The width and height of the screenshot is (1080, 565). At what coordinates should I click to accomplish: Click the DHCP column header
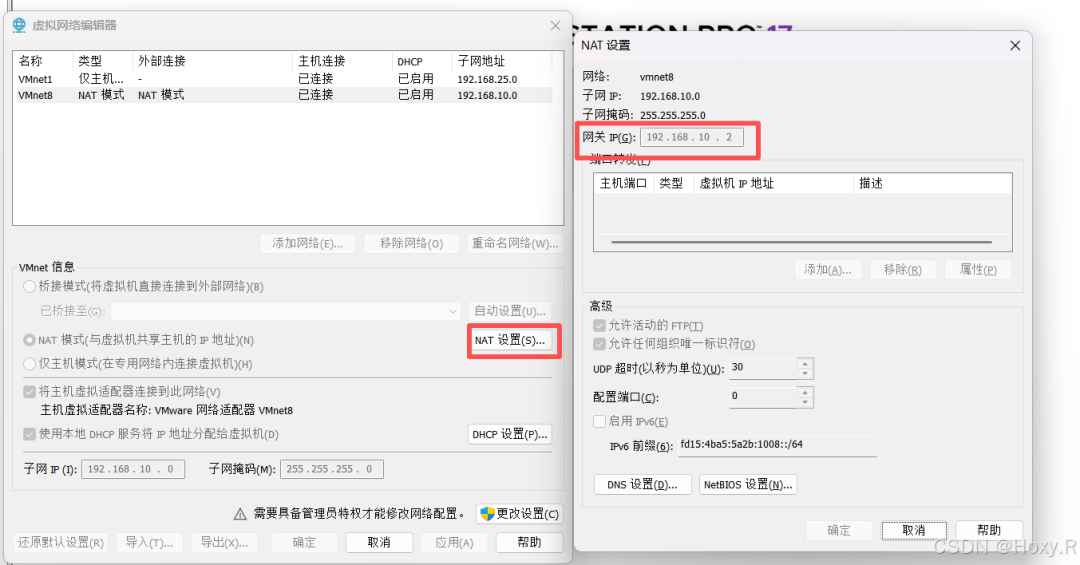coord(422,61)
